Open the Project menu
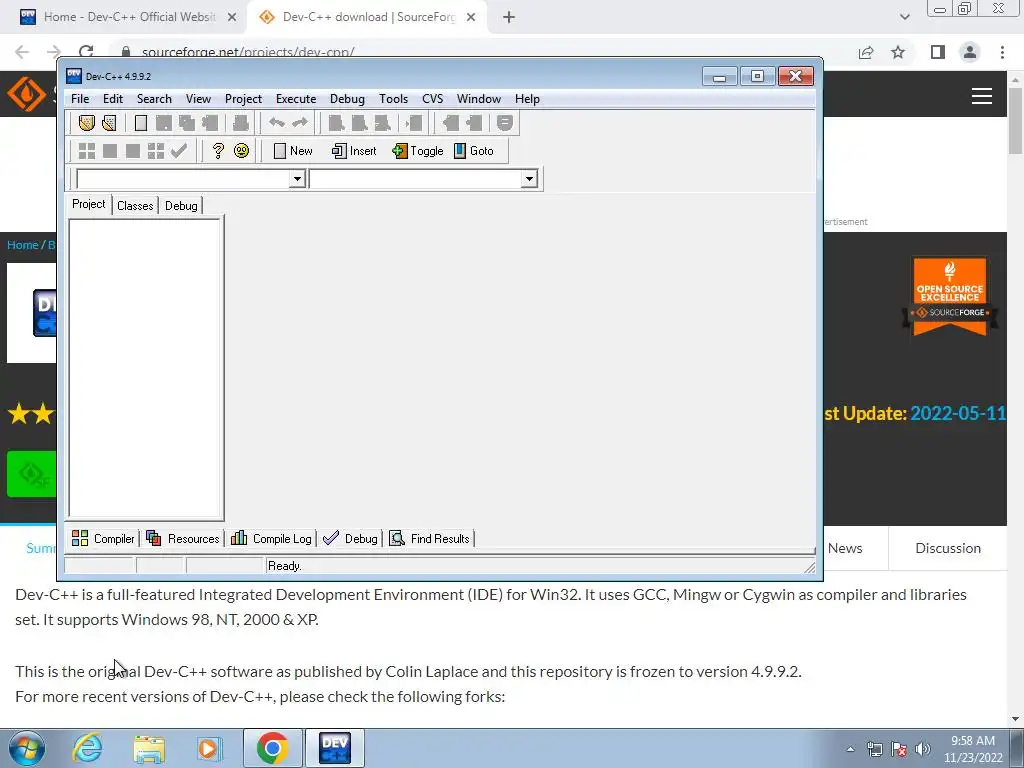 (244, 99)
